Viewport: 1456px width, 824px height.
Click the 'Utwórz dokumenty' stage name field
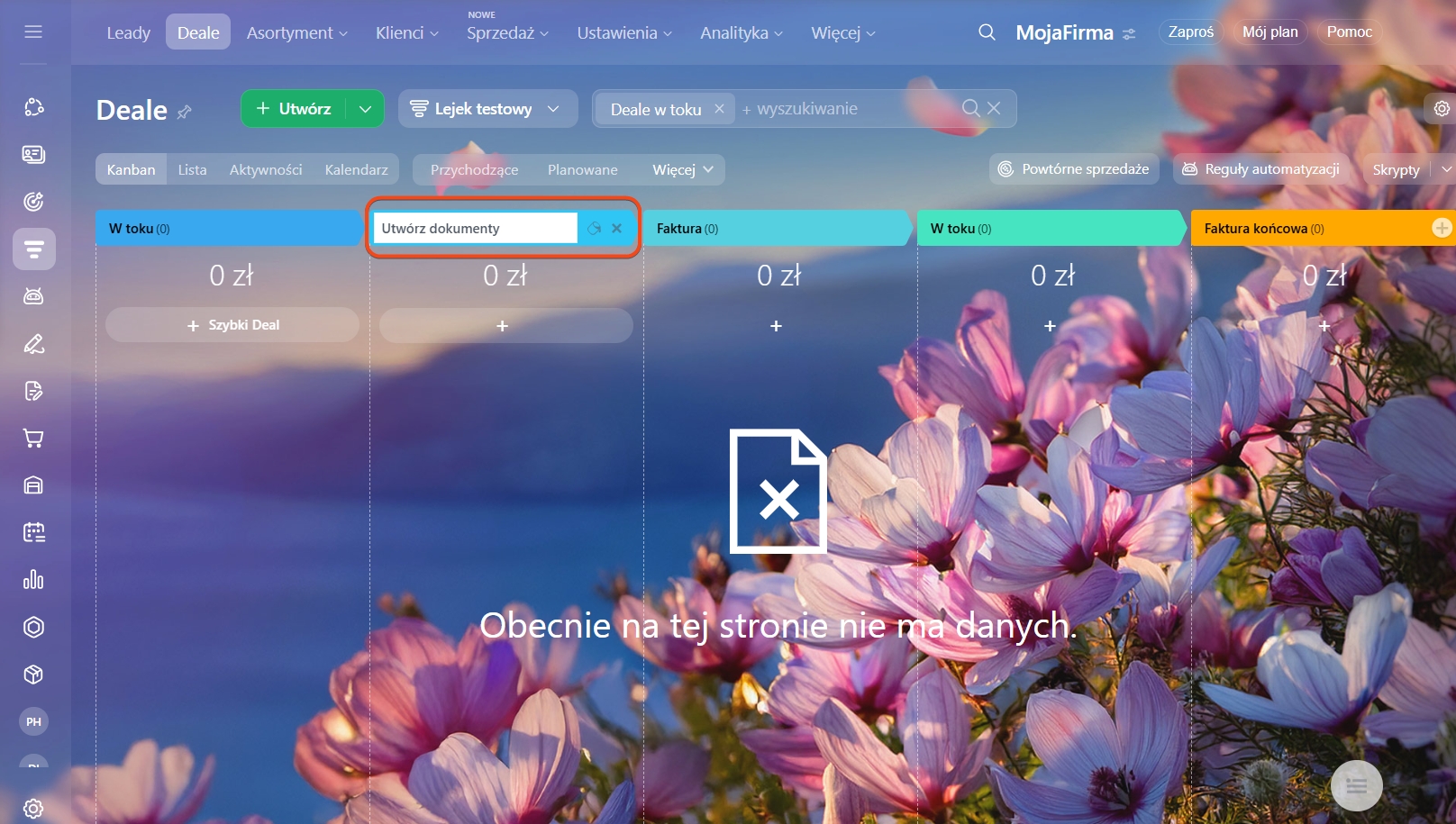475,229
